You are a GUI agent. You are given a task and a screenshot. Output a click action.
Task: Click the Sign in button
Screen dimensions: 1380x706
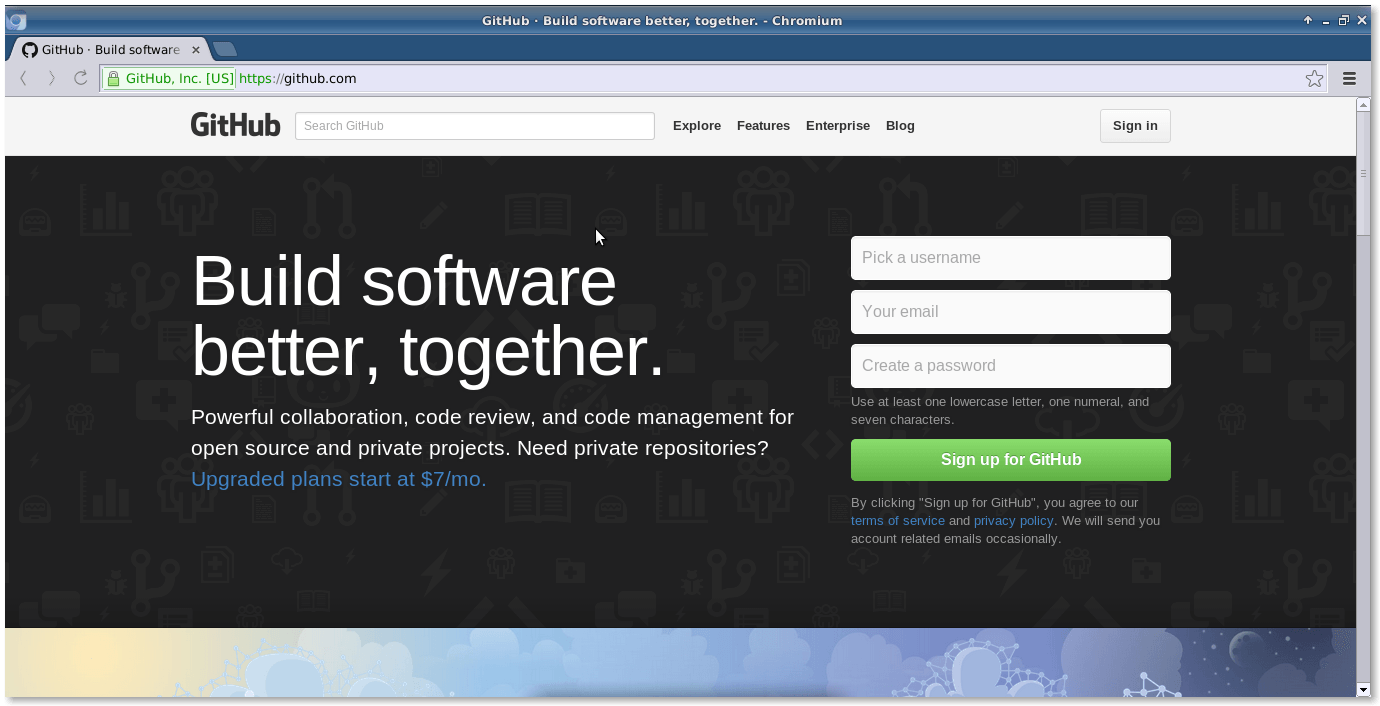click(1134, 125)
